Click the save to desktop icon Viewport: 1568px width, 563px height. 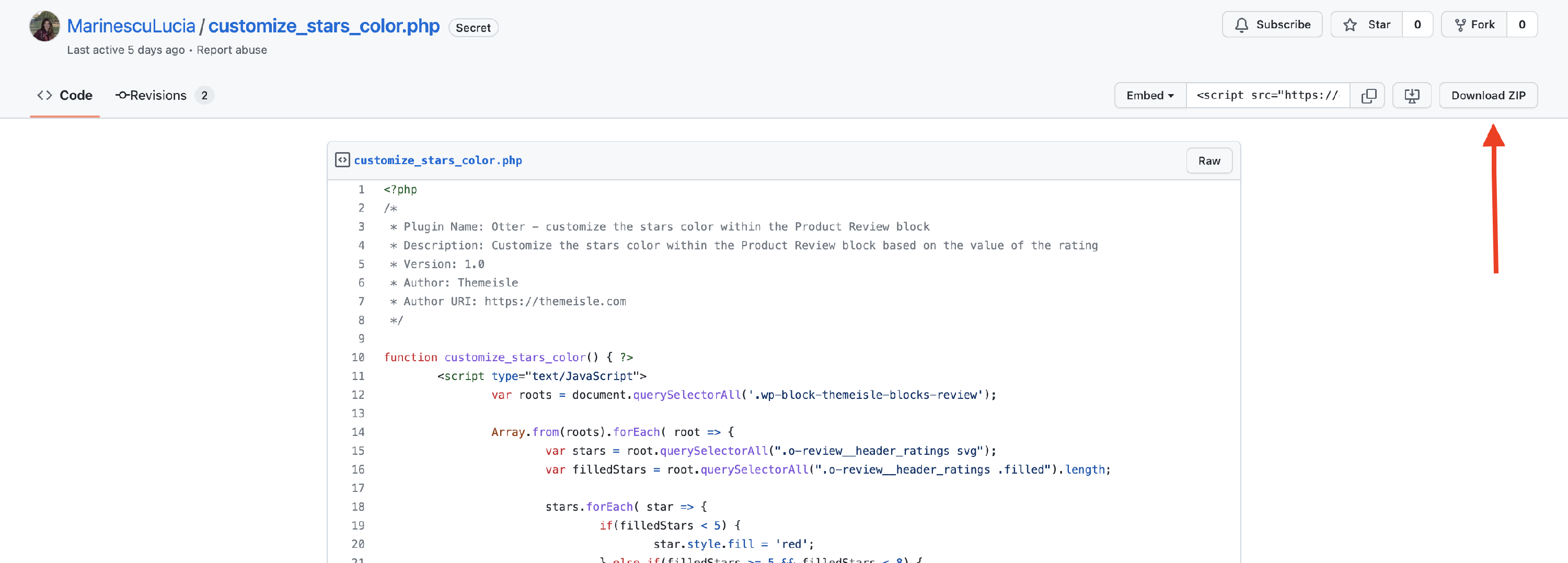click(1412, 96)
